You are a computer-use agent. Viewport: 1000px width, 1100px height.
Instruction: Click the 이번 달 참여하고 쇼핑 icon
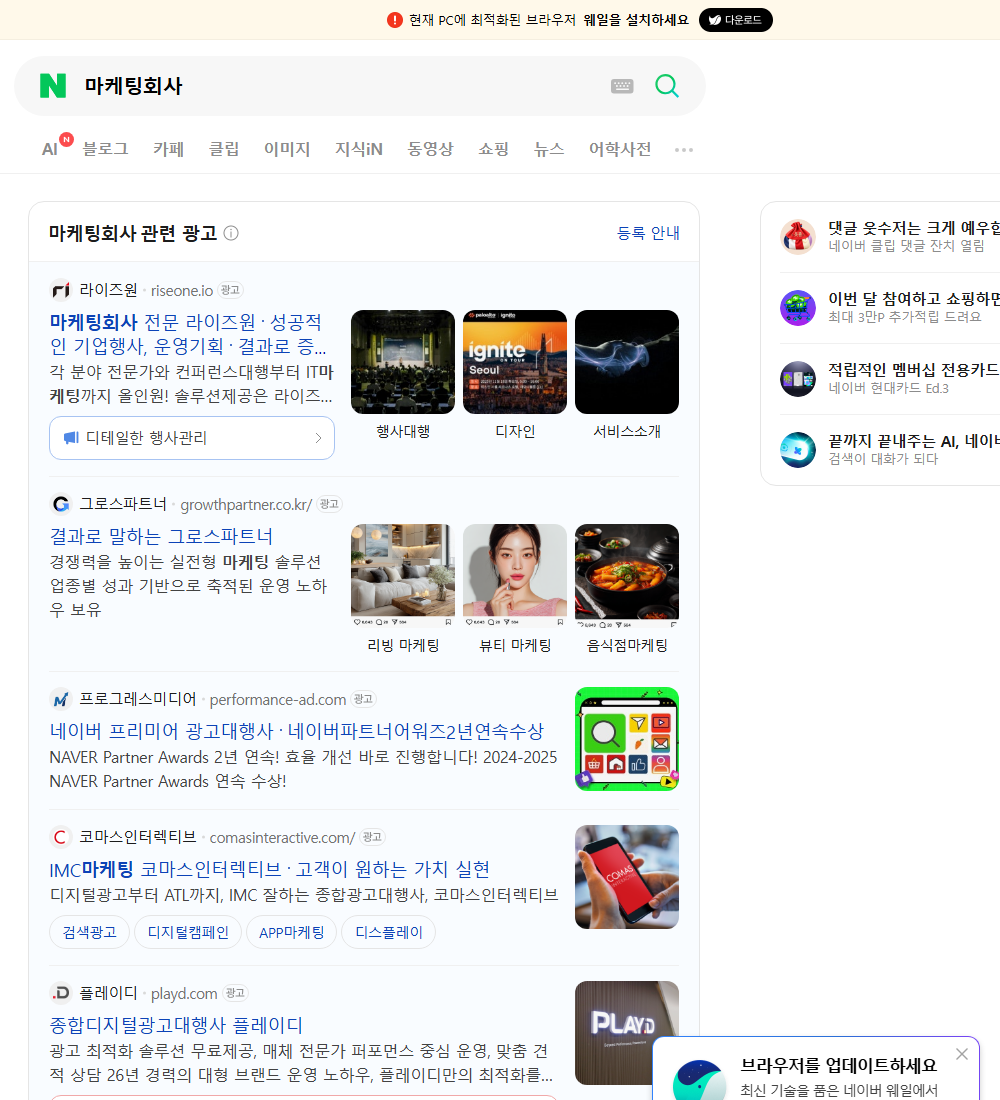coord(798,307)
